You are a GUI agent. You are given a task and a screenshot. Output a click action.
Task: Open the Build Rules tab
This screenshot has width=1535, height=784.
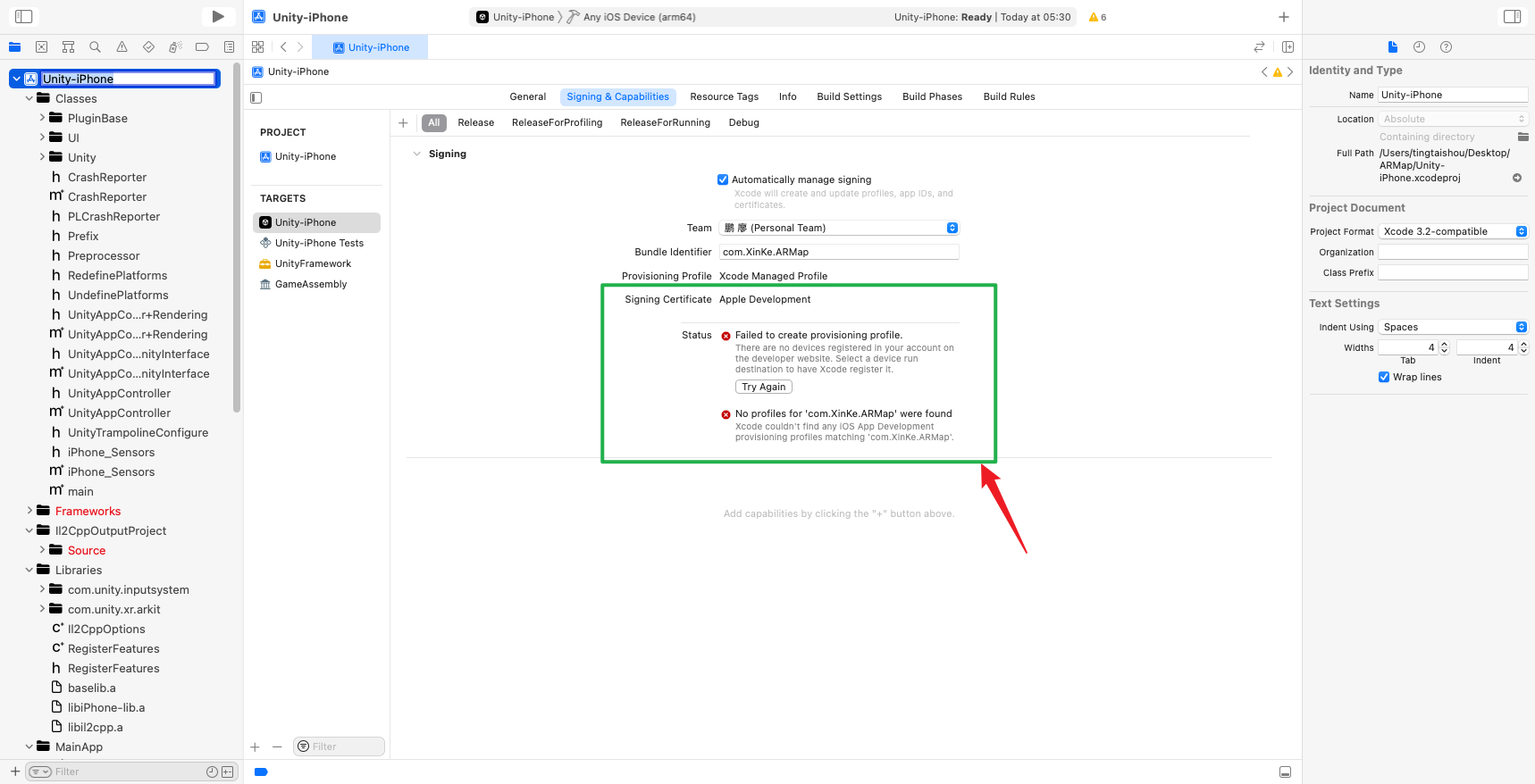click(1009, 96)
